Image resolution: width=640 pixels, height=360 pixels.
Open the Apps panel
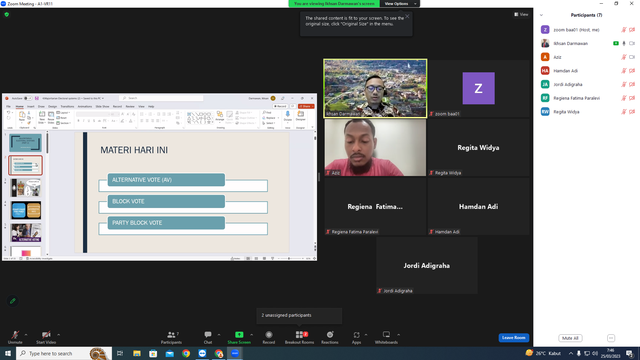click(x=356, y=337)
